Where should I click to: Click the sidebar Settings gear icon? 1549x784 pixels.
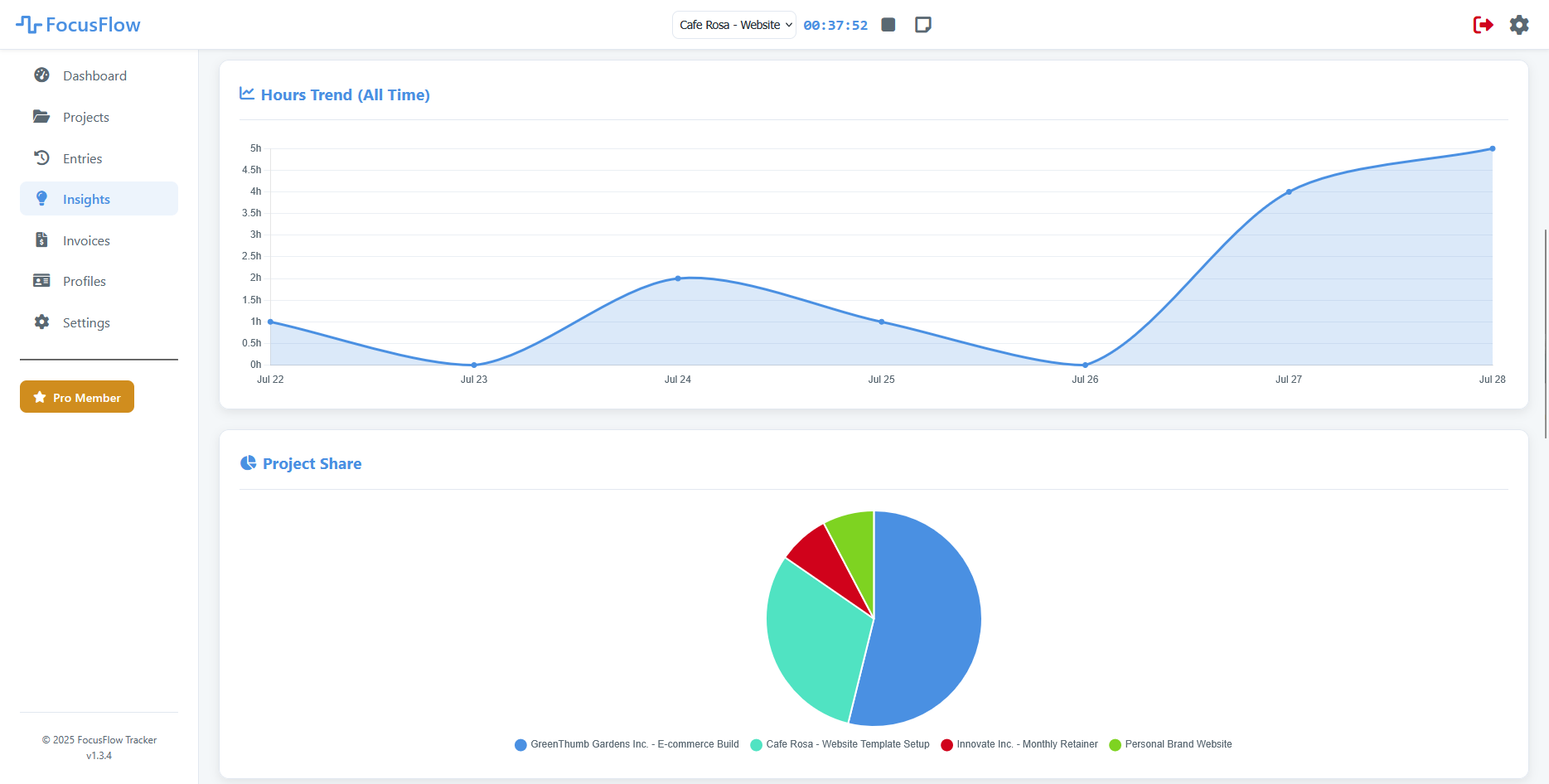click(x=41, y=322)
